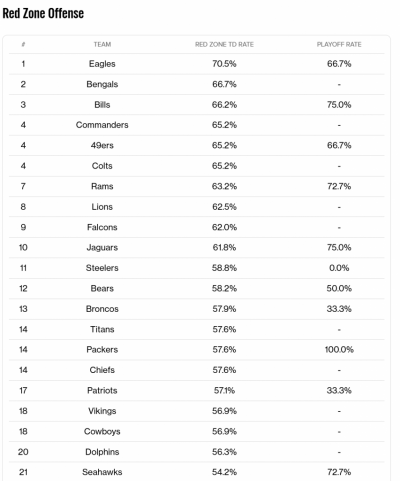The height and width of the screenshot is (481, 400).
Task: Select the Broncos team name
Action: click(102, 309)
